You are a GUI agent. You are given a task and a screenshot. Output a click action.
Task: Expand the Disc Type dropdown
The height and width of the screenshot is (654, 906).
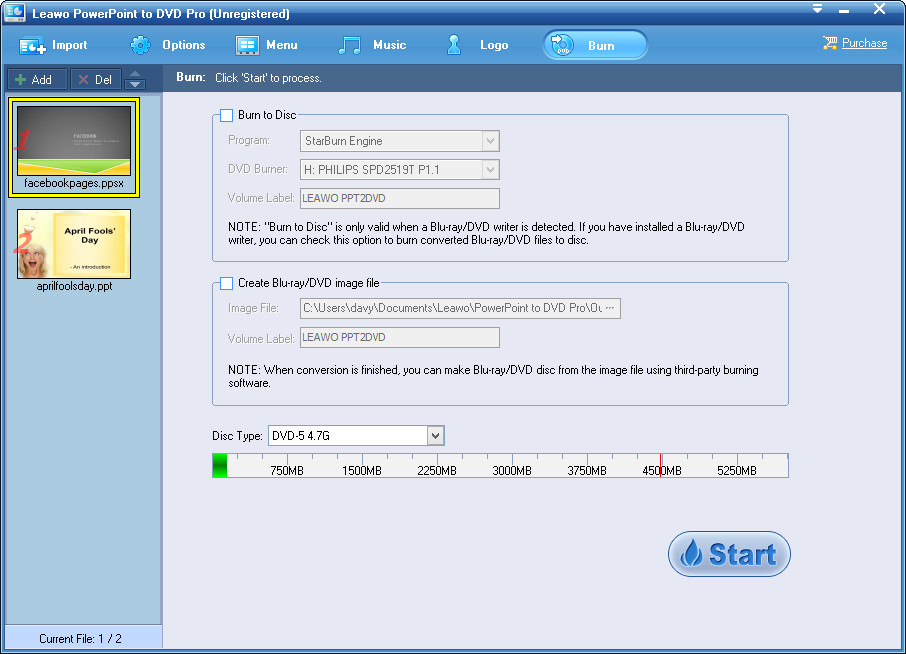point(435,435)
